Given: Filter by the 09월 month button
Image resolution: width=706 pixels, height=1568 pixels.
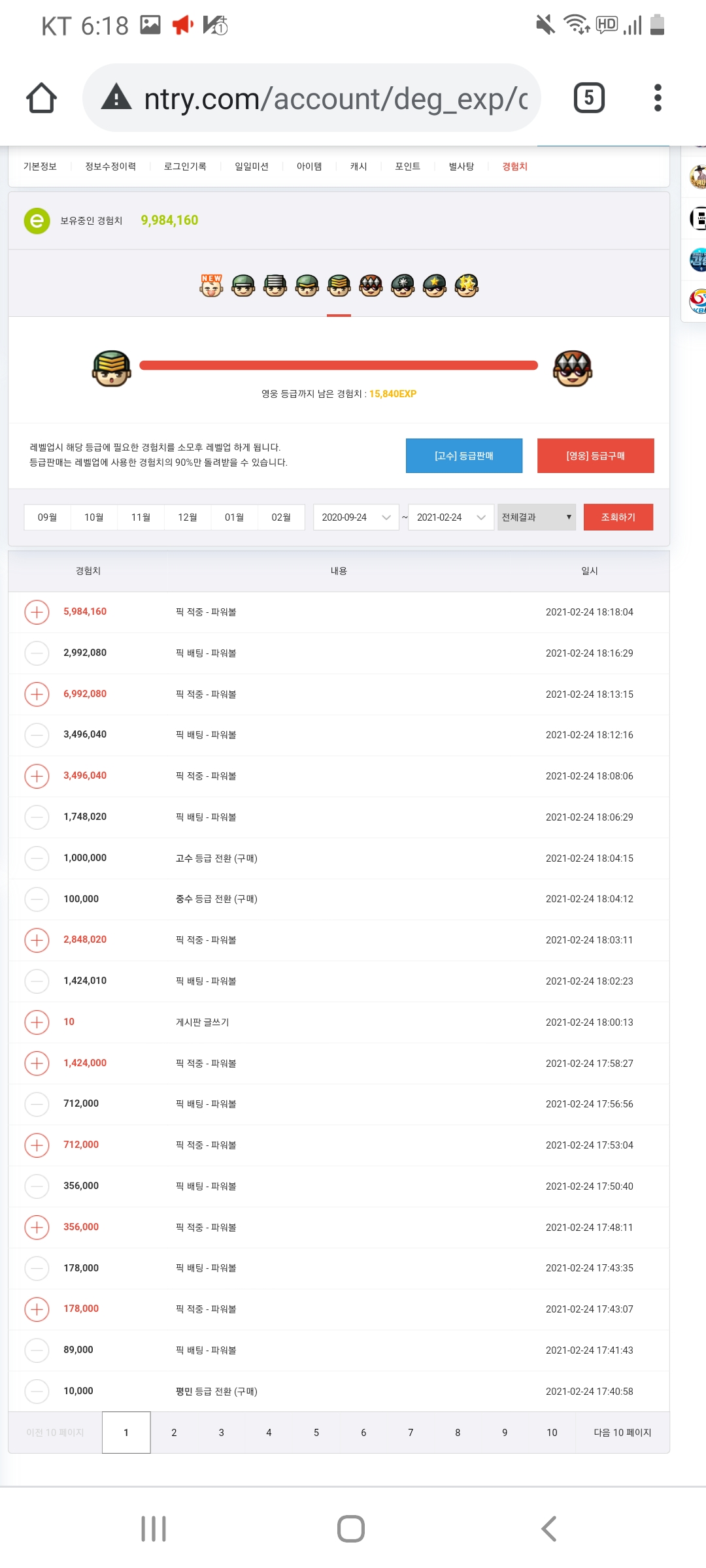Looking at the screenshot, I should (47, 517).
